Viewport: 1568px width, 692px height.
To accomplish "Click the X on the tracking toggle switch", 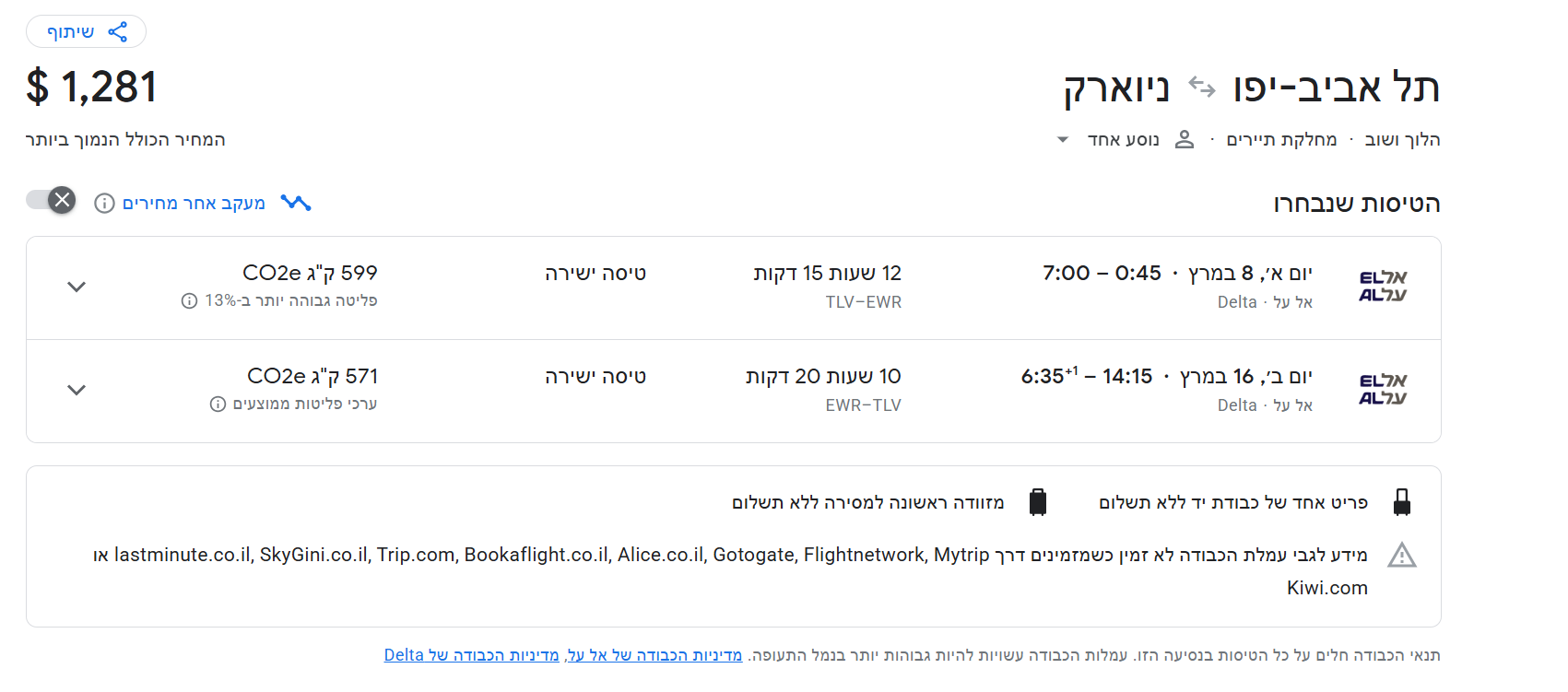I will click(62, 199).
